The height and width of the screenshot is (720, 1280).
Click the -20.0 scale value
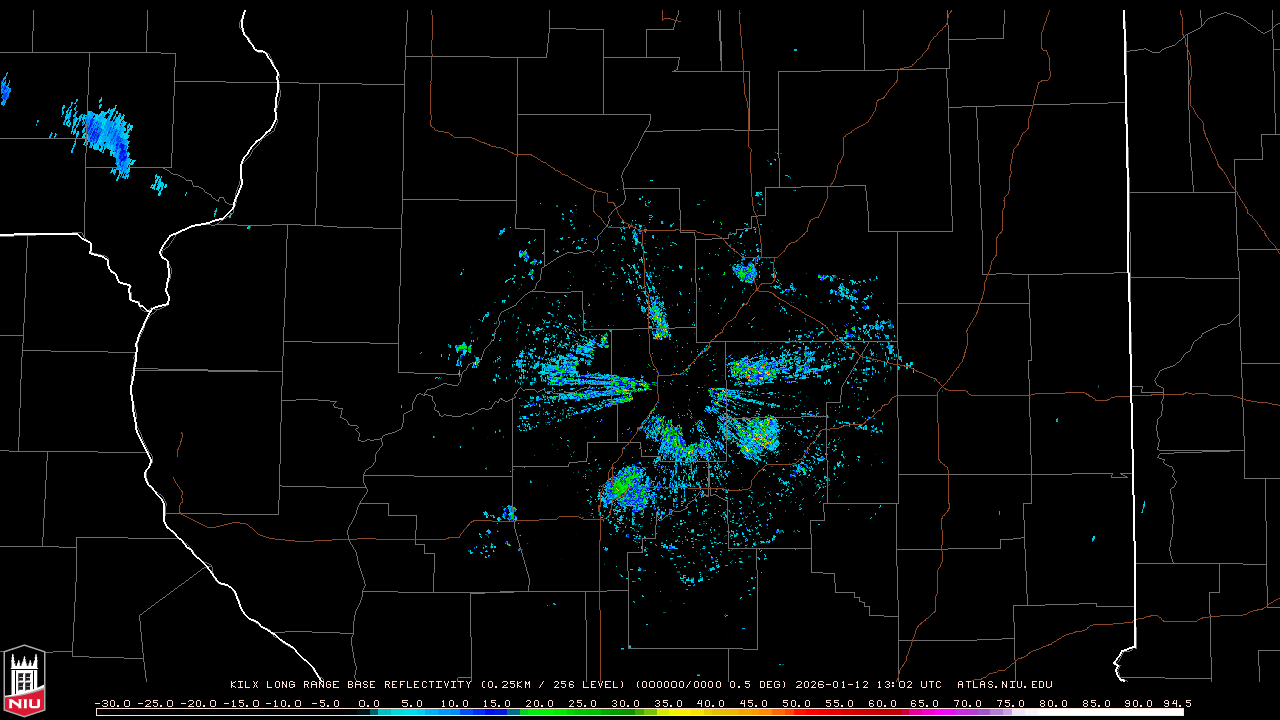click(197, 703)
